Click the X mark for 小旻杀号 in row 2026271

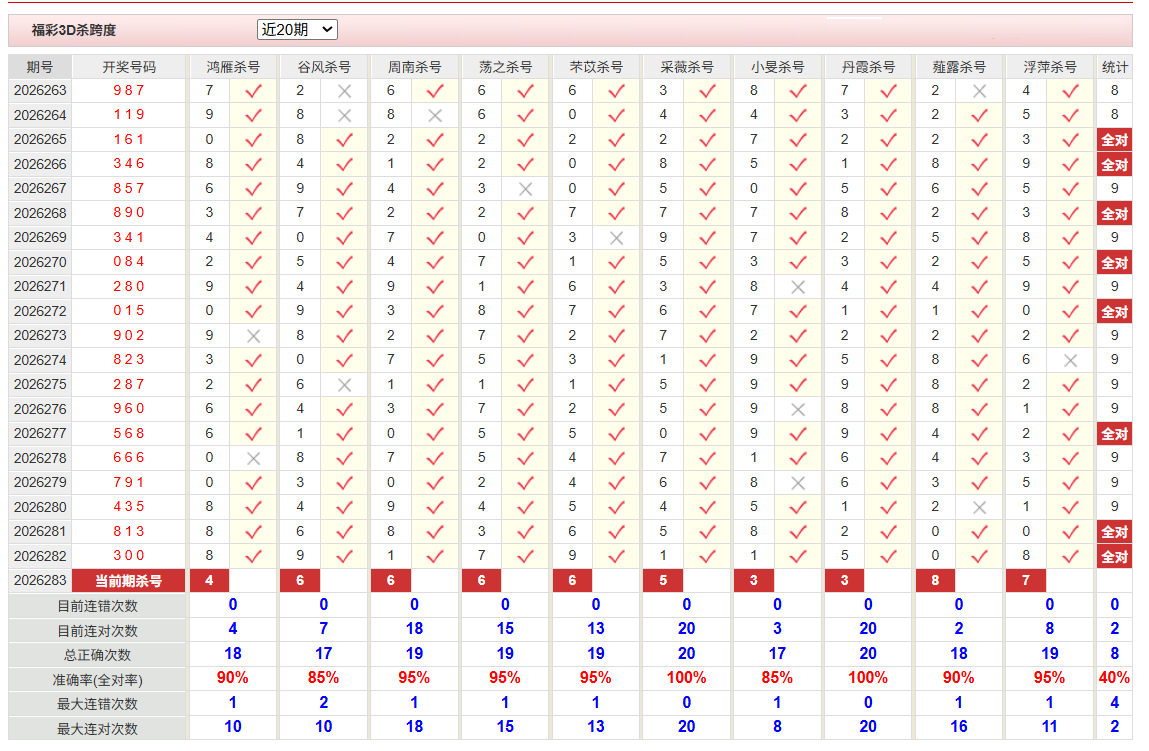pyautogui.click(x=798, y=287)
